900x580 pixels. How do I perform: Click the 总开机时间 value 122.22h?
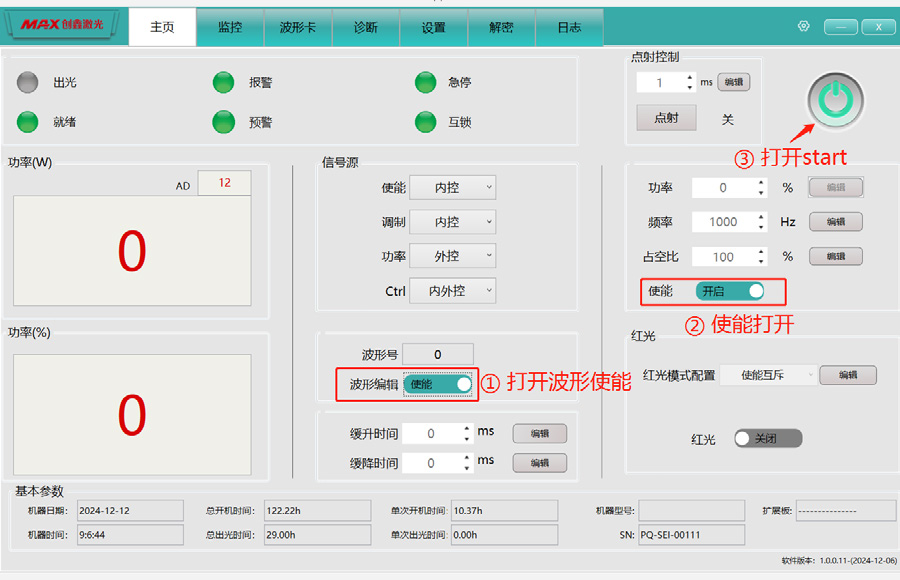pyautogui.click(x=317, y=511)
